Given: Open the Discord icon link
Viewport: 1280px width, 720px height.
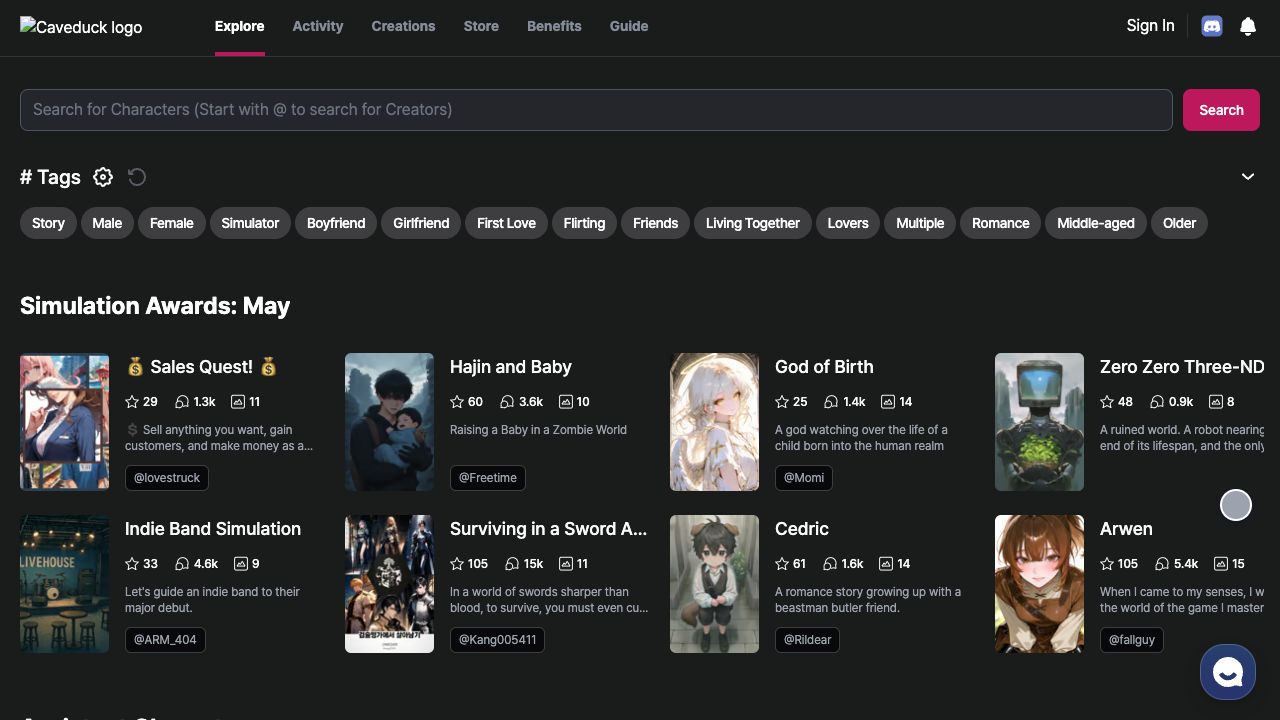Looking at the screenshot, I should (1212, 26).
